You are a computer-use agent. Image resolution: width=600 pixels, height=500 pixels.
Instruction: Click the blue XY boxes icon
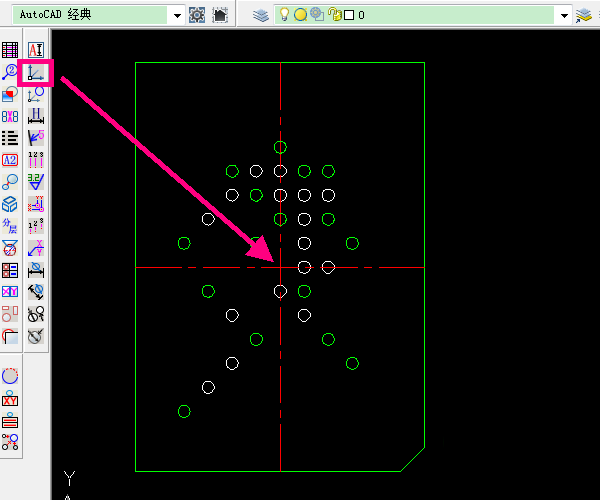(10, 292)
